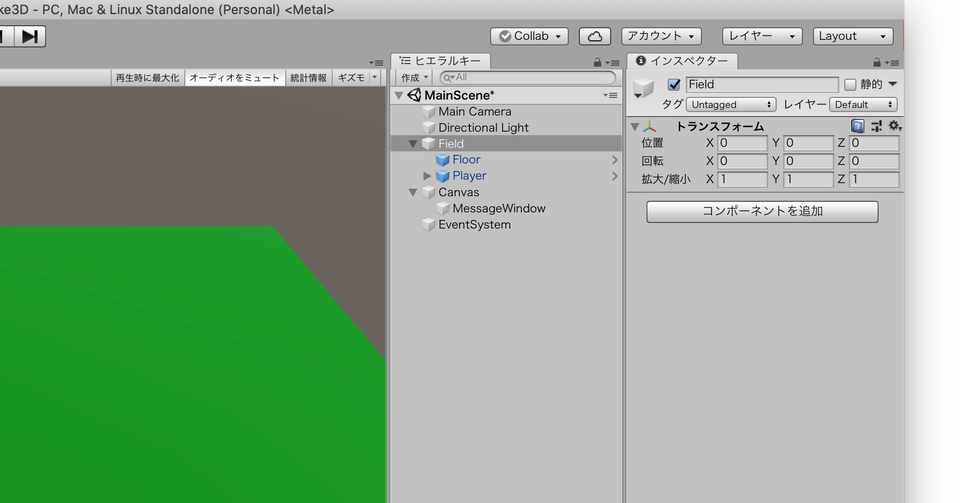Screen dimensions: 960x503
Task: Toggle the Hierarchy panel lock icon
Action: coord(598,62)
